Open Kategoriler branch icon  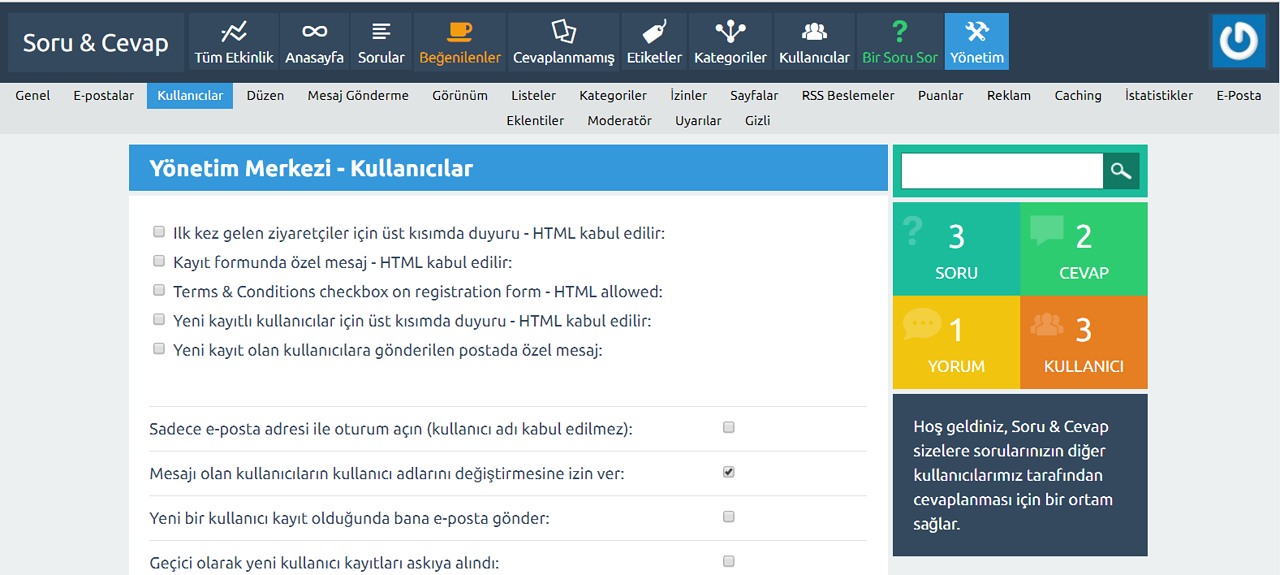point(730,32)
